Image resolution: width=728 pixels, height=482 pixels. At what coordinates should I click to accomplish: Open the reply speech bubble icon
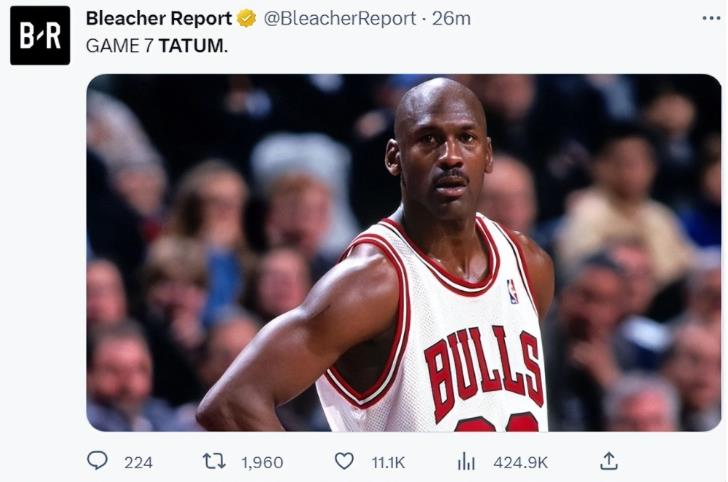[98, 461]
